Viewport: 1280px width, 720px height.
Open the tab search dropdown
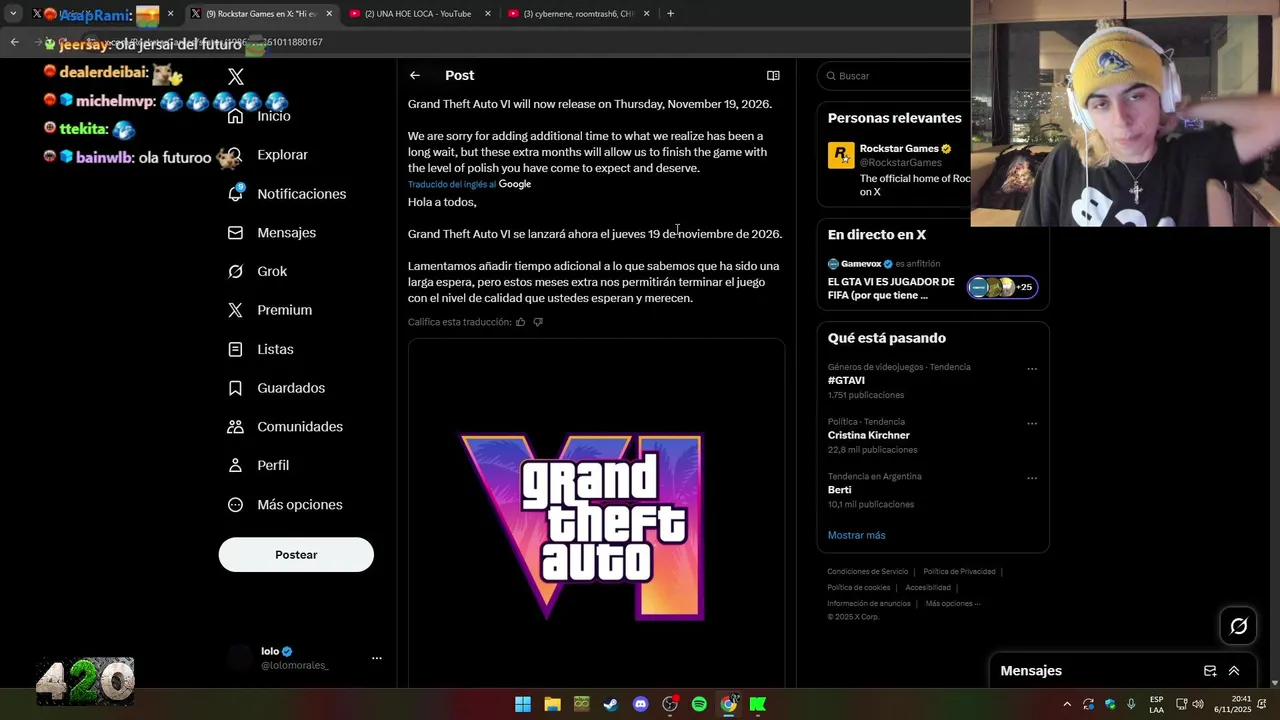[x=13, y=14]
